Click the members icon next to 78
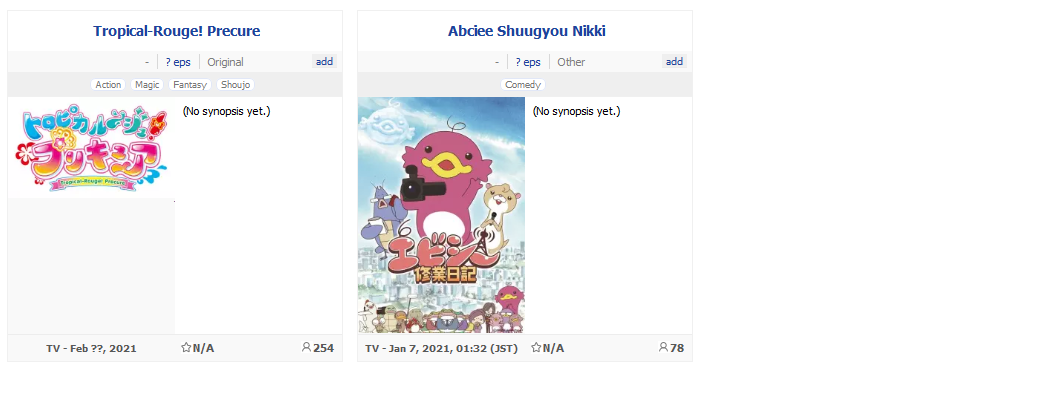This screenshot has width=1049, height=396. (663, 348)
